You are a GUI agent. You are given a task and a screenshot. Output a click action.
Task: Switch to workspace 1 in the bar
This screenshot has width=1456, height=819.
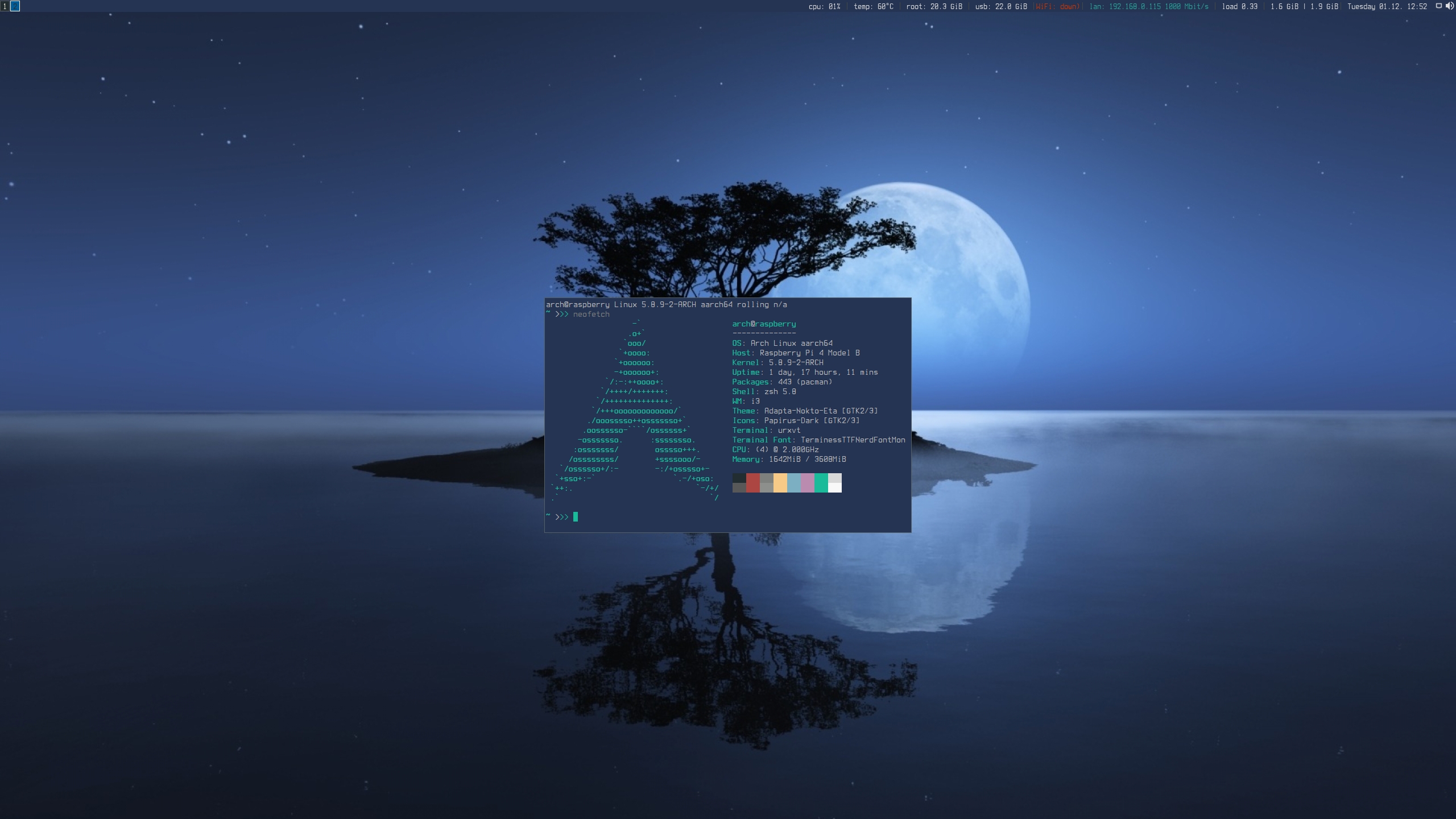pos(5,6)
